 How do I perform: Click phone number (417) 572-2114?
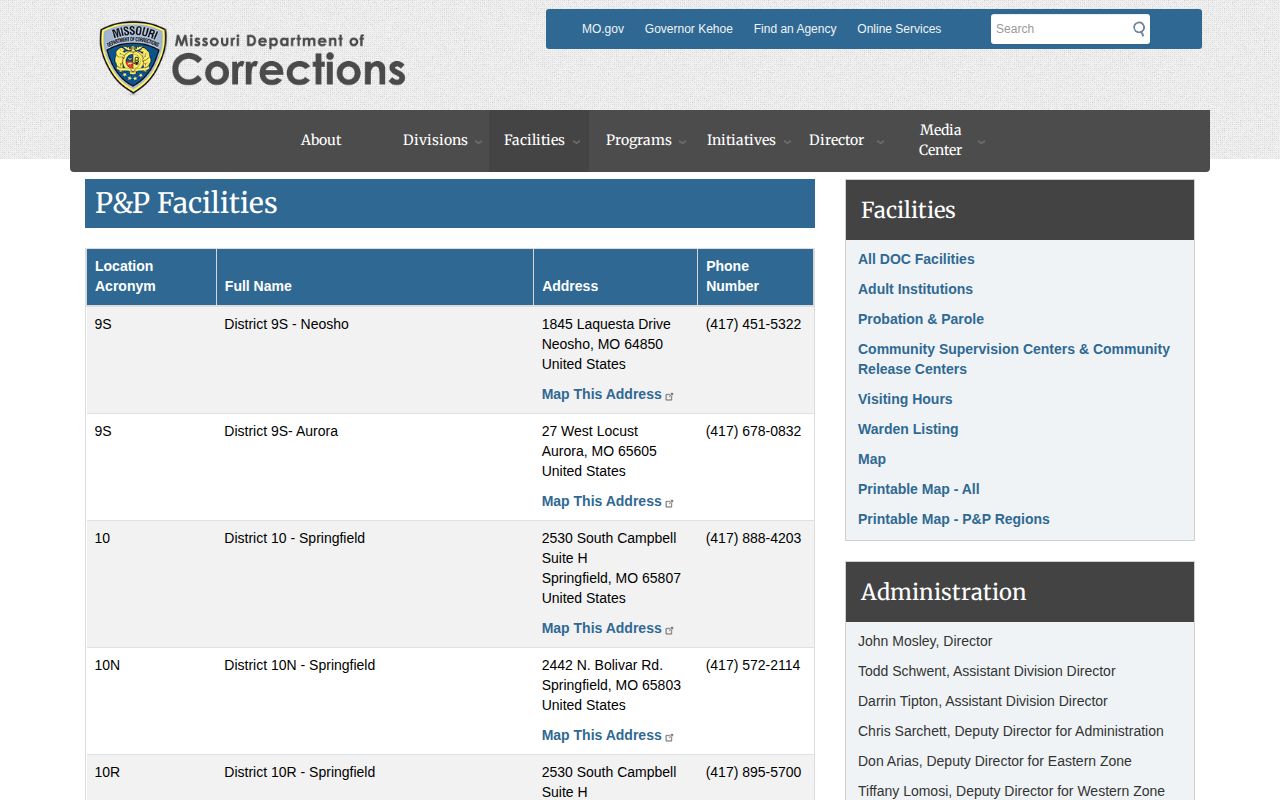(x=753, y=665)
